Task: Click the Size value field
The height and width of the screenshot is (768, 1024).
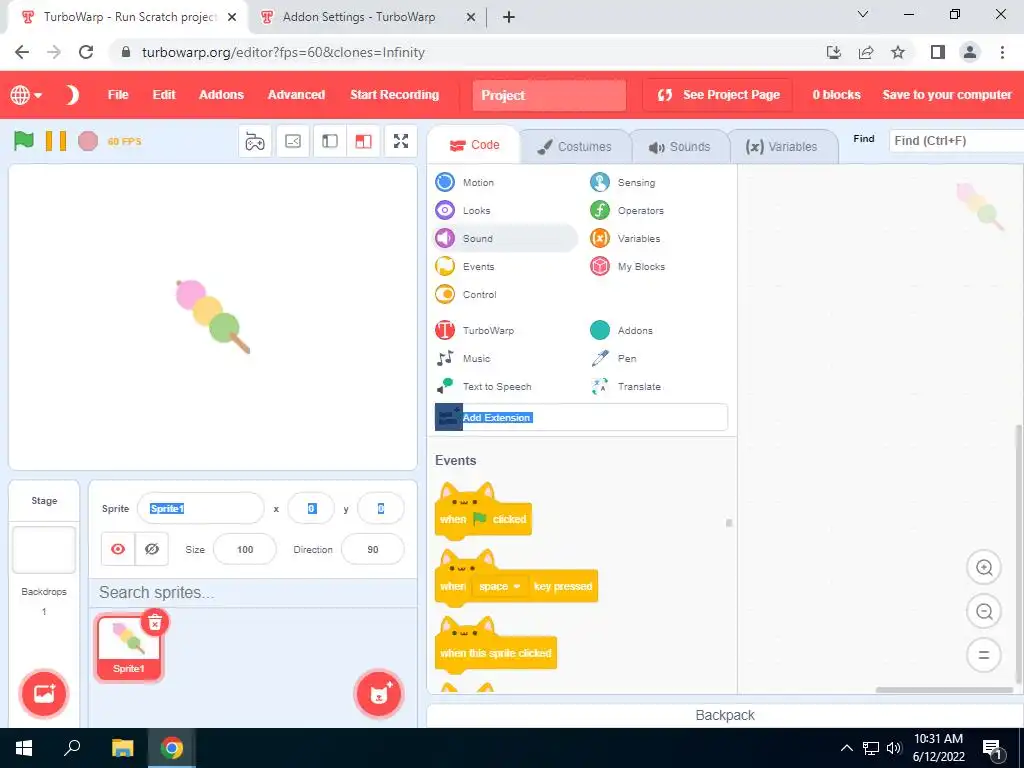Action: (245, 550)
